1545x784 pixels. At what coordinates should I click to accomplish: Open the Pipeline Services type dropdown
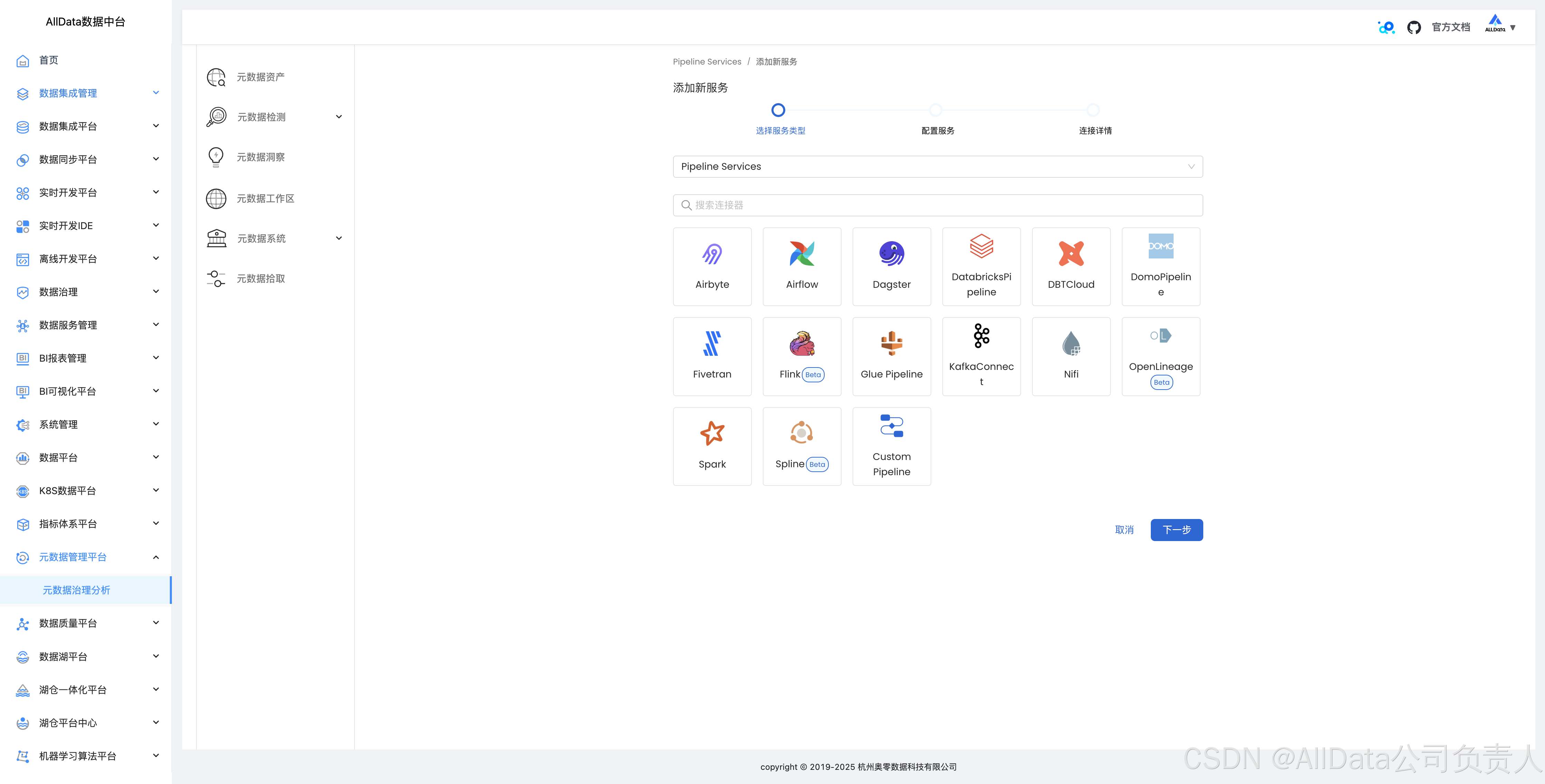937,167
